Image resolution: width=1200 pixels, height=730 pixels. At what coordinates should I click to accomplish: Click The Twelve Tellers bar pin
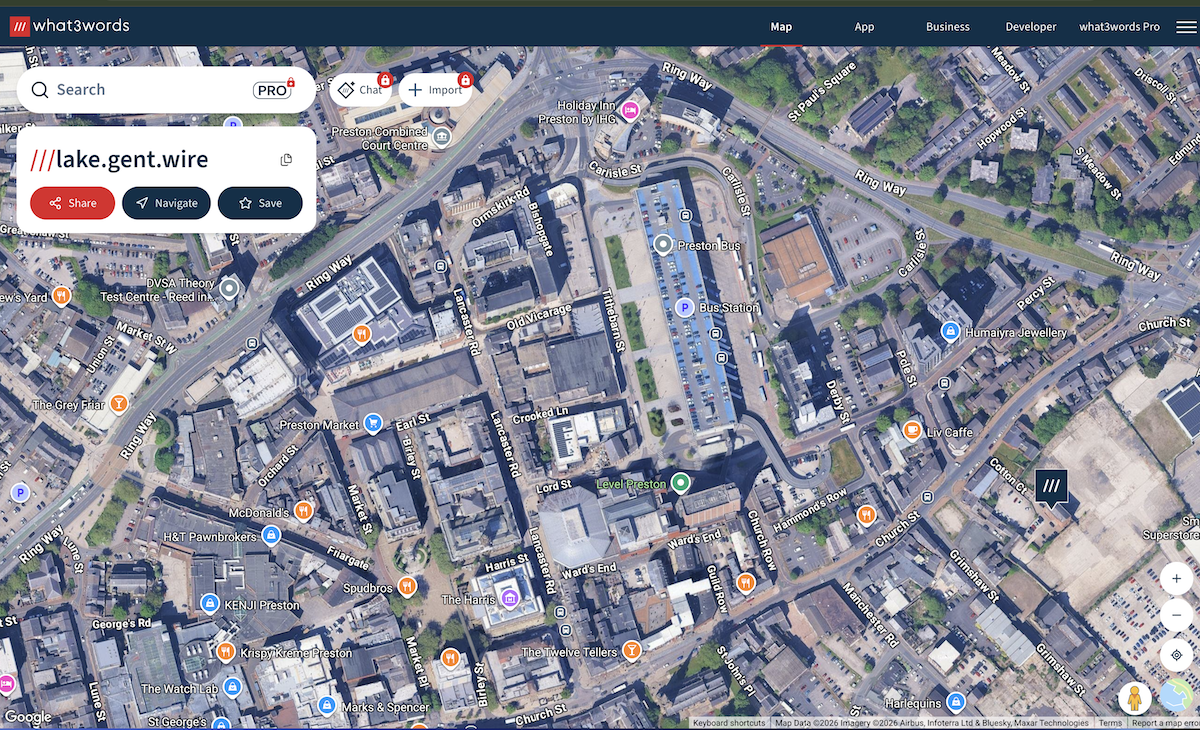pyautogui.click(x=632, y=652)
